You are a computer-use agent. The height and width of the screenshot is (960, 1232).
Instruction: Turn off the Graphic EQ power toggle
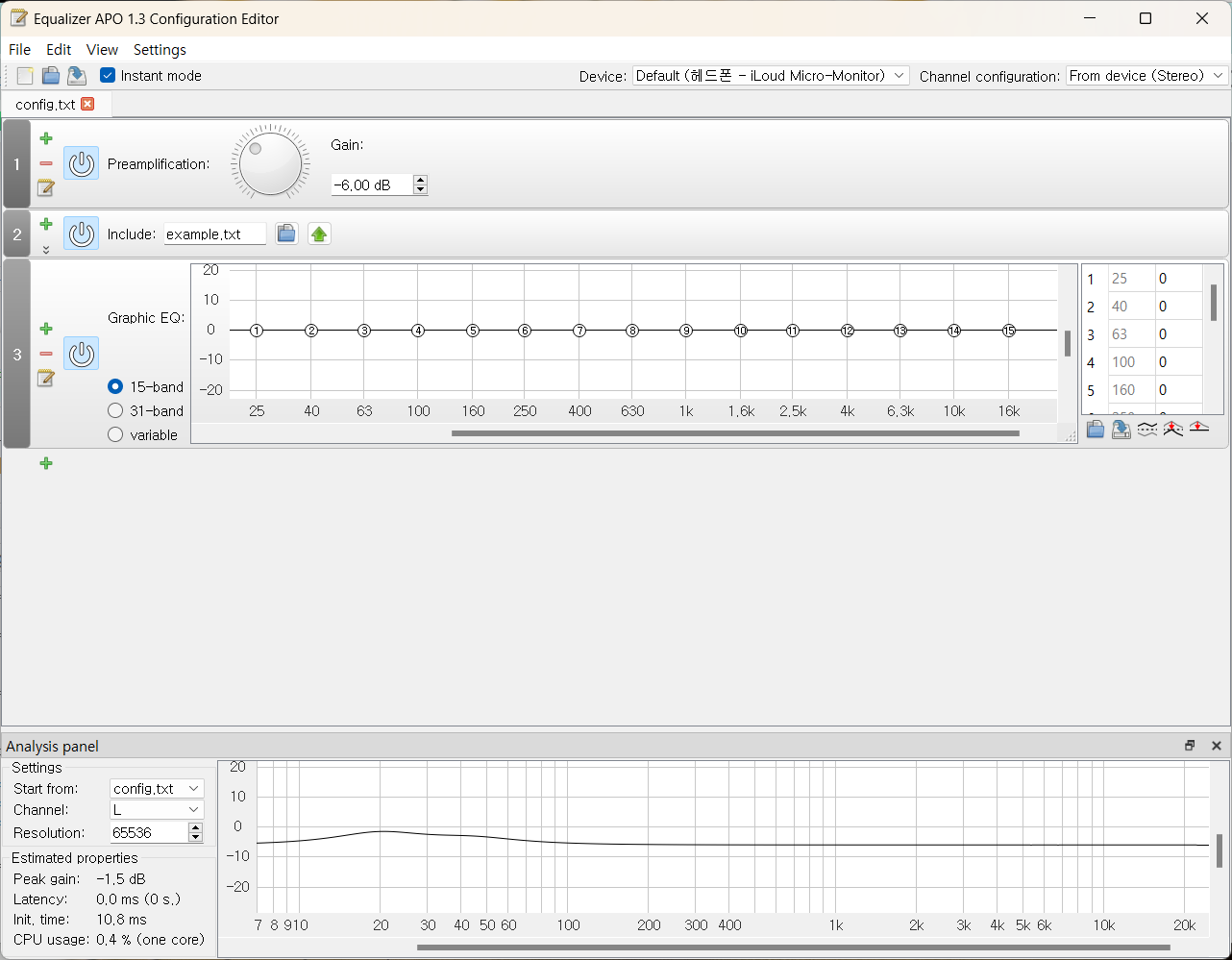pyautogui.click(x=81, y=354)
